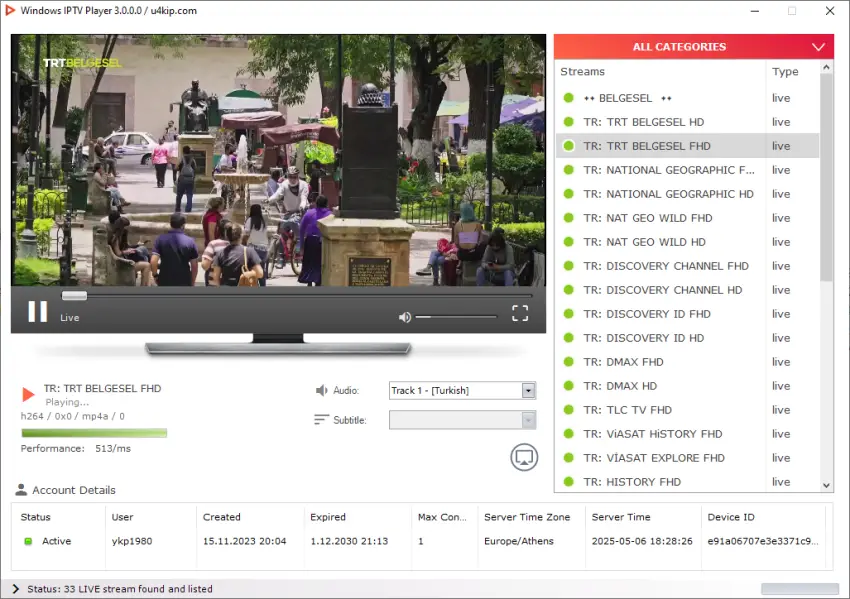Select TR: DISCOVERY ID HD stream

pos(687,338)
